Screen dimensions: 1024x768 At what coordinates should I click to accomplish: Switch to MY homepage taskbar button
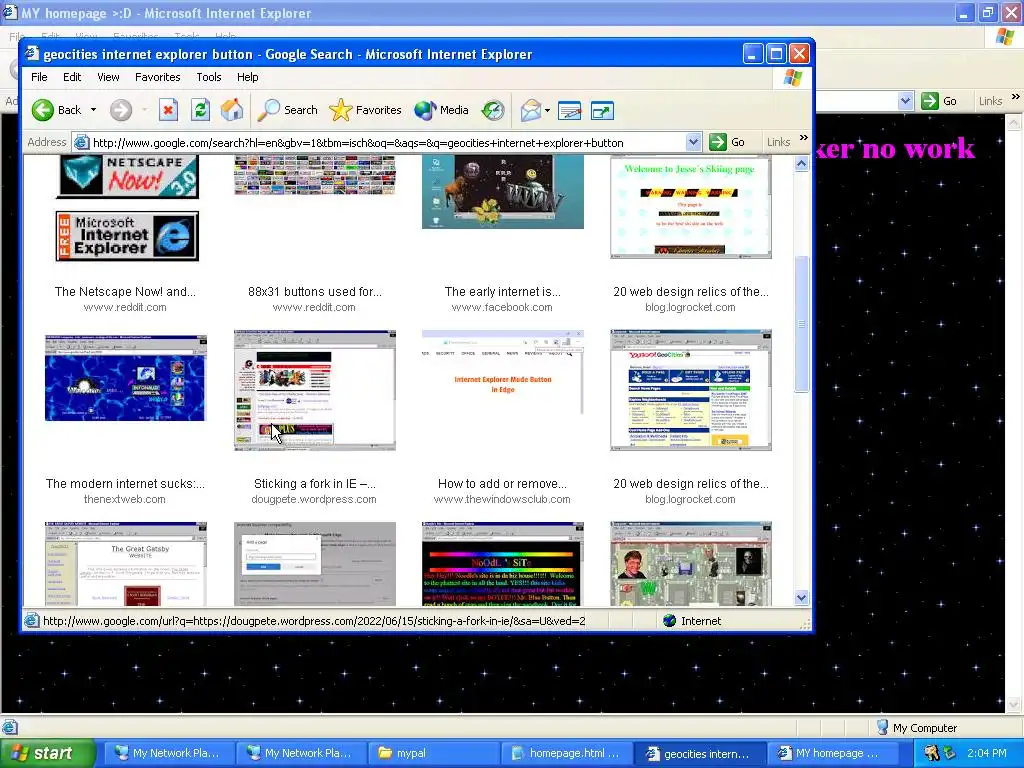(x=832, y=754)
